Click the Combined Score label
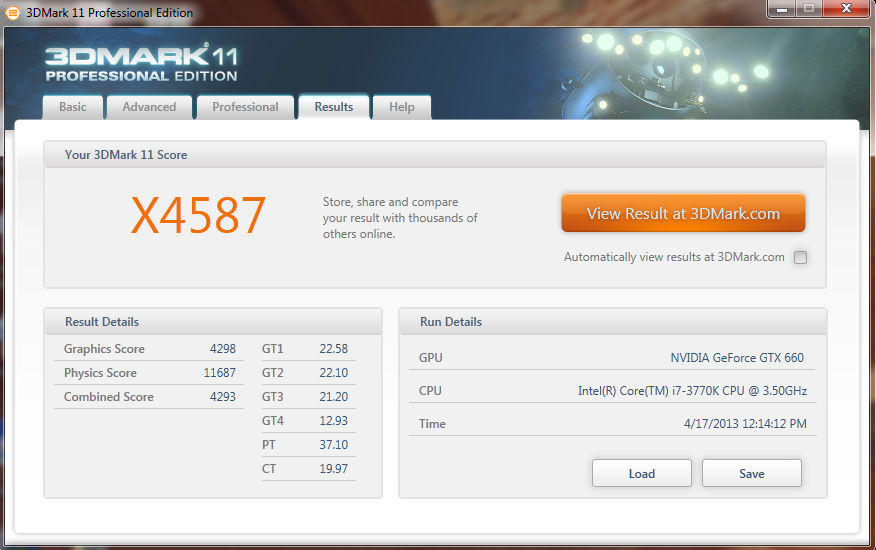This screenshot has height=550, width=876. [109, 397]
